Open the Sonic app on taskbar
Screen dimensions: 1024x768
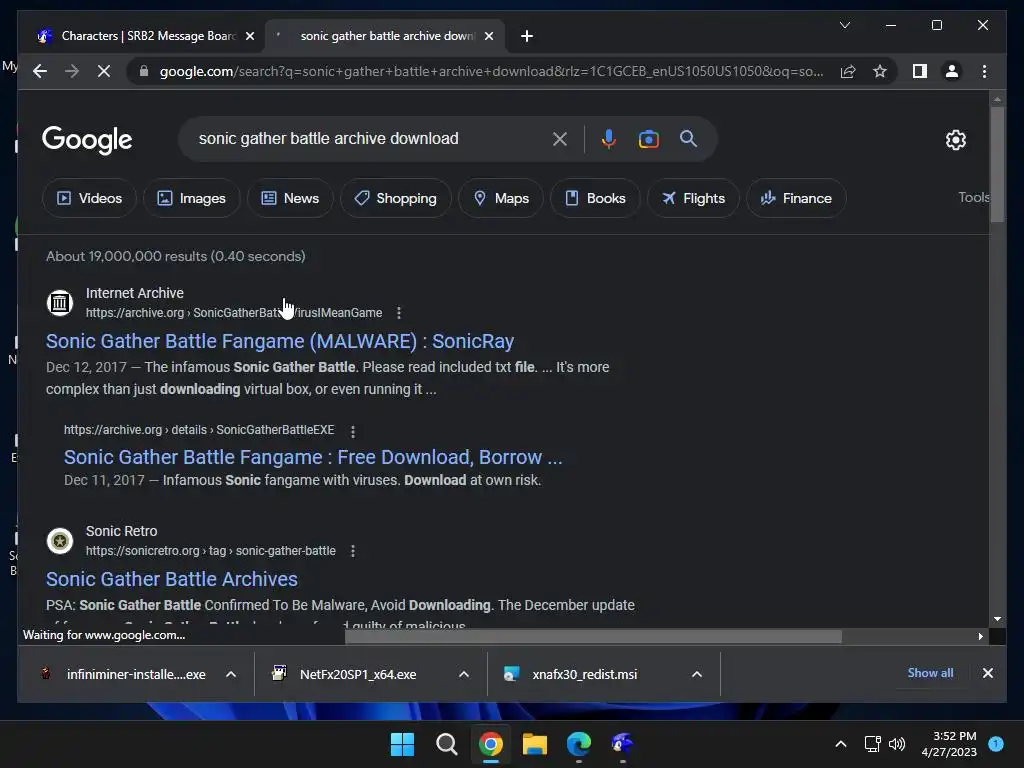[622, 744]
